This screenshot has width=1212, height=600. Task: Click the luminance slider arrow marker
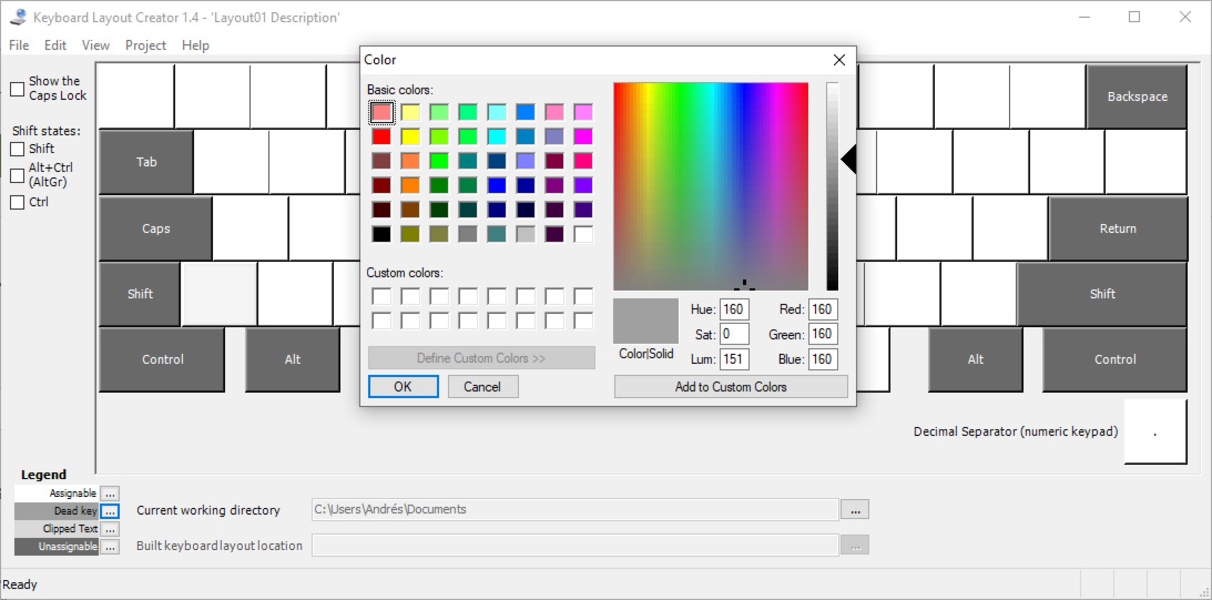click(x=849, y=160)
